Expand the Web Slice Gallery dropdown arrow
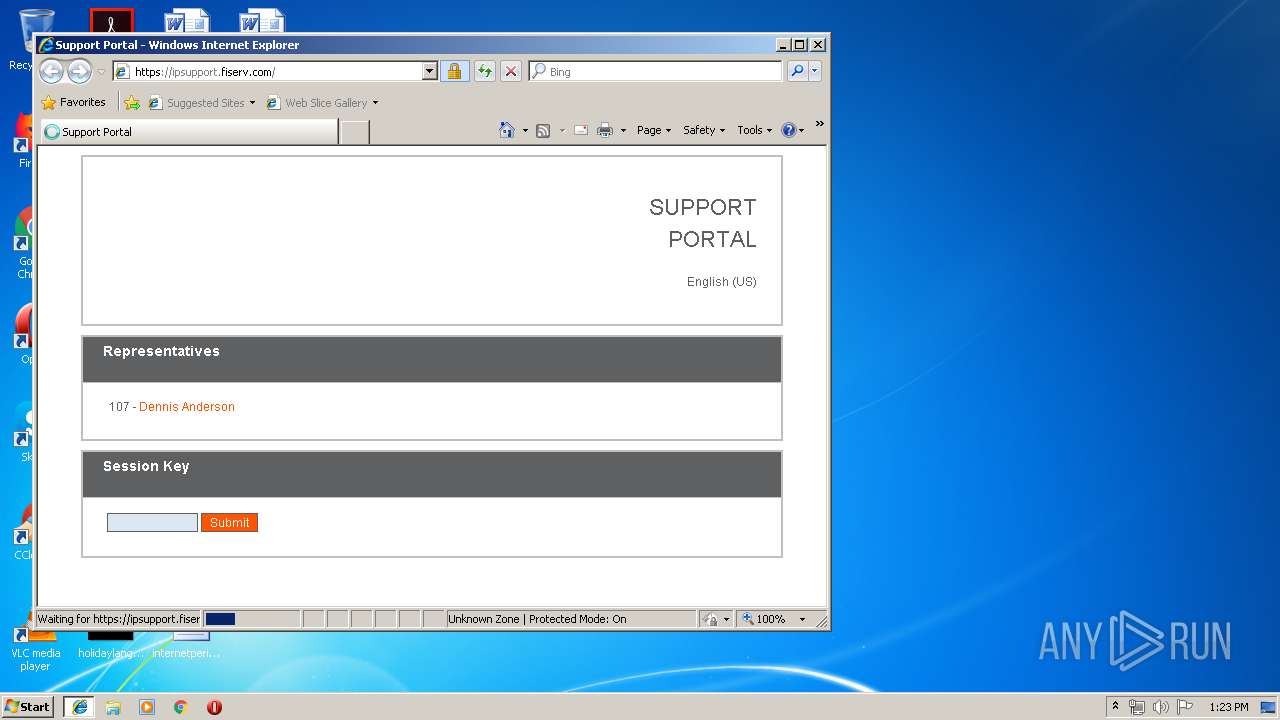 coord(375,103)
